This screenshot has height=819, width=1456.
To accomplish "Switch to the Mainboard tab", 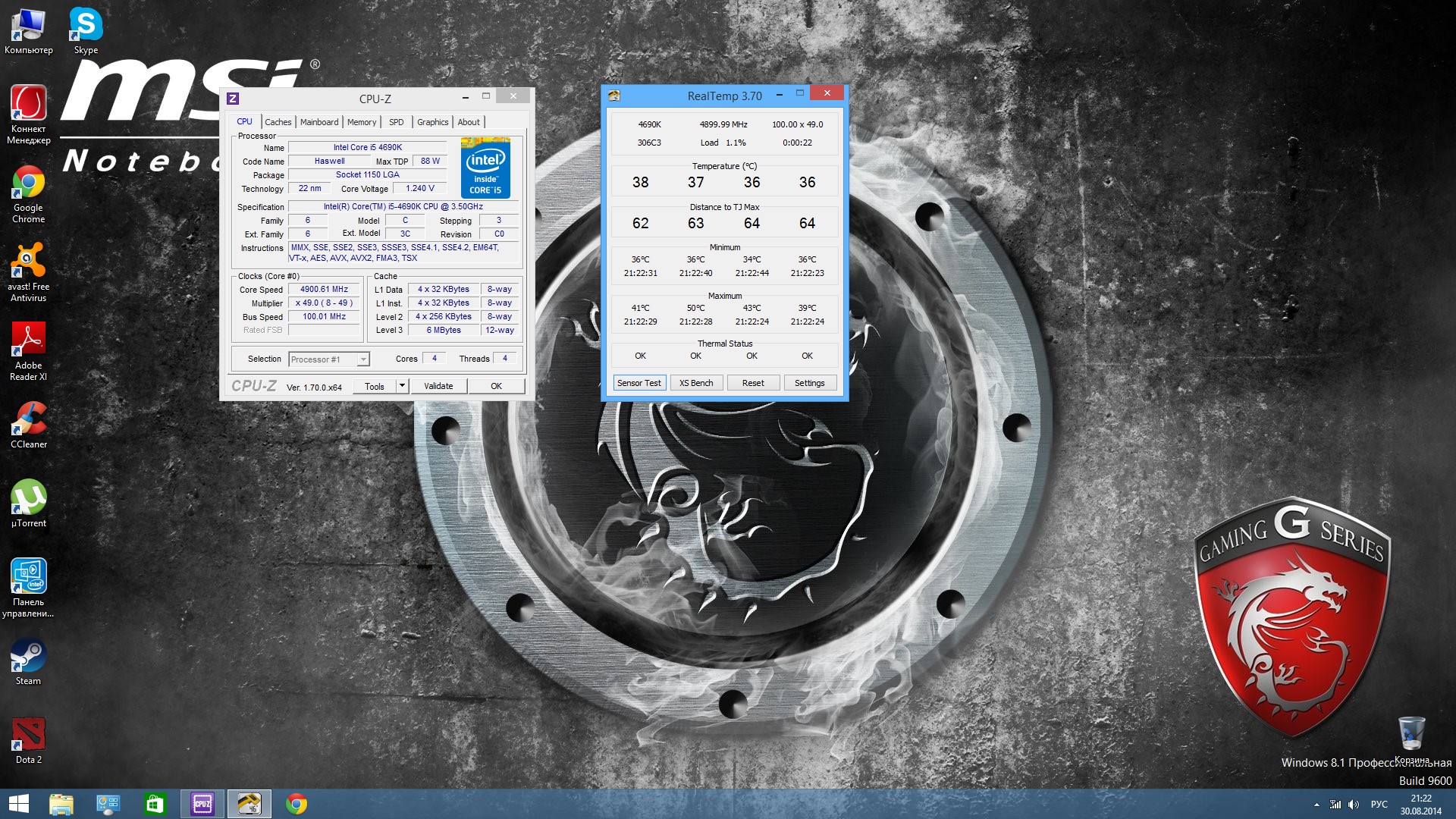I will point(319,122).
